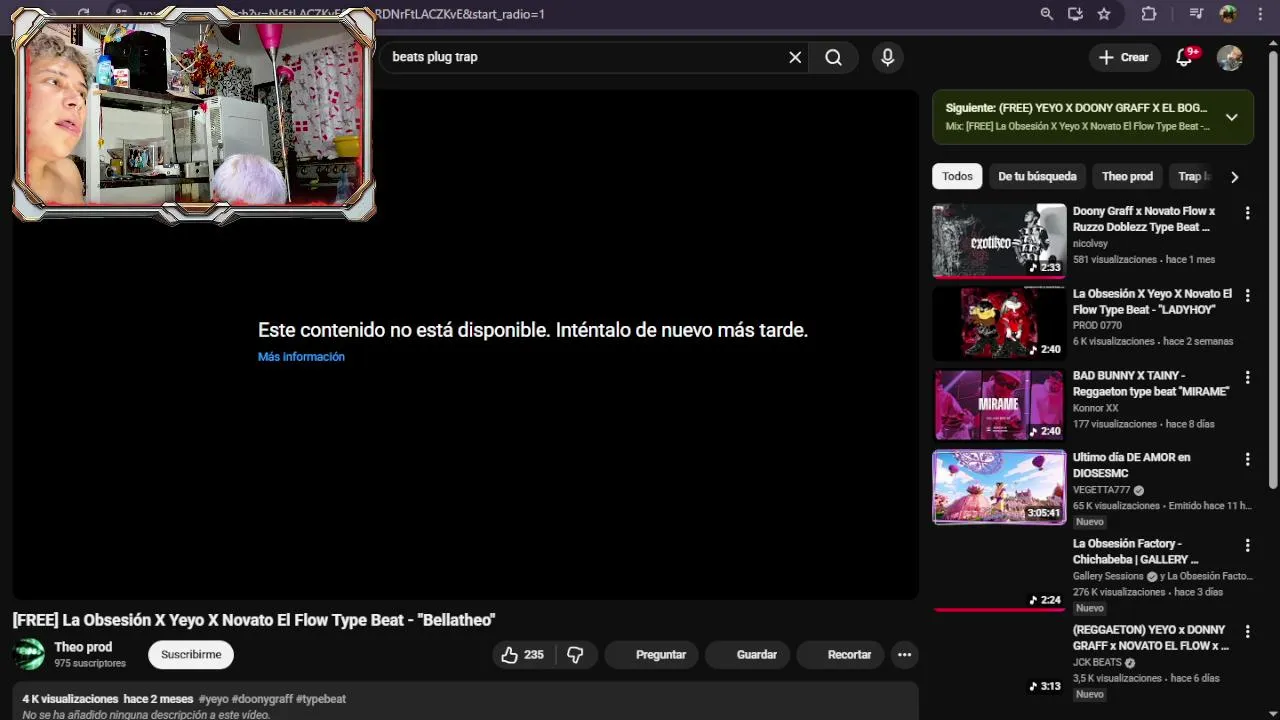Open the Theo prod channel name

point(83,647)
